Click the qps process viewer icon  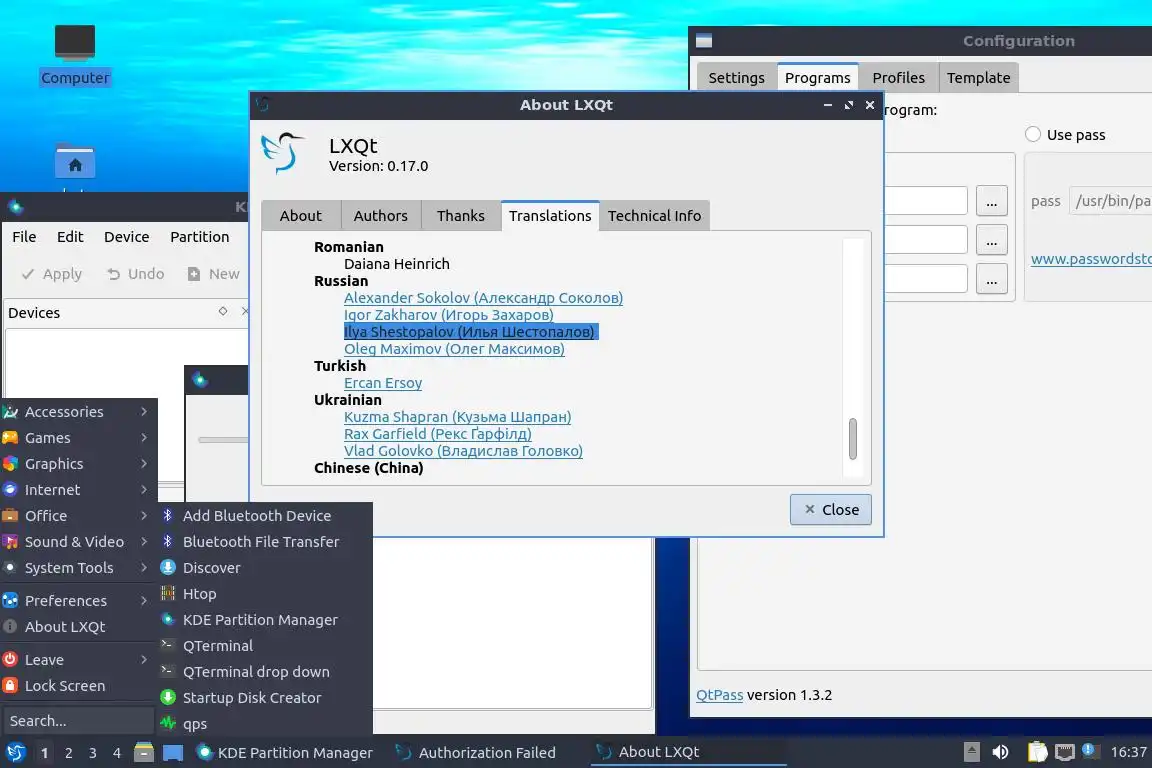click(168, 723)
